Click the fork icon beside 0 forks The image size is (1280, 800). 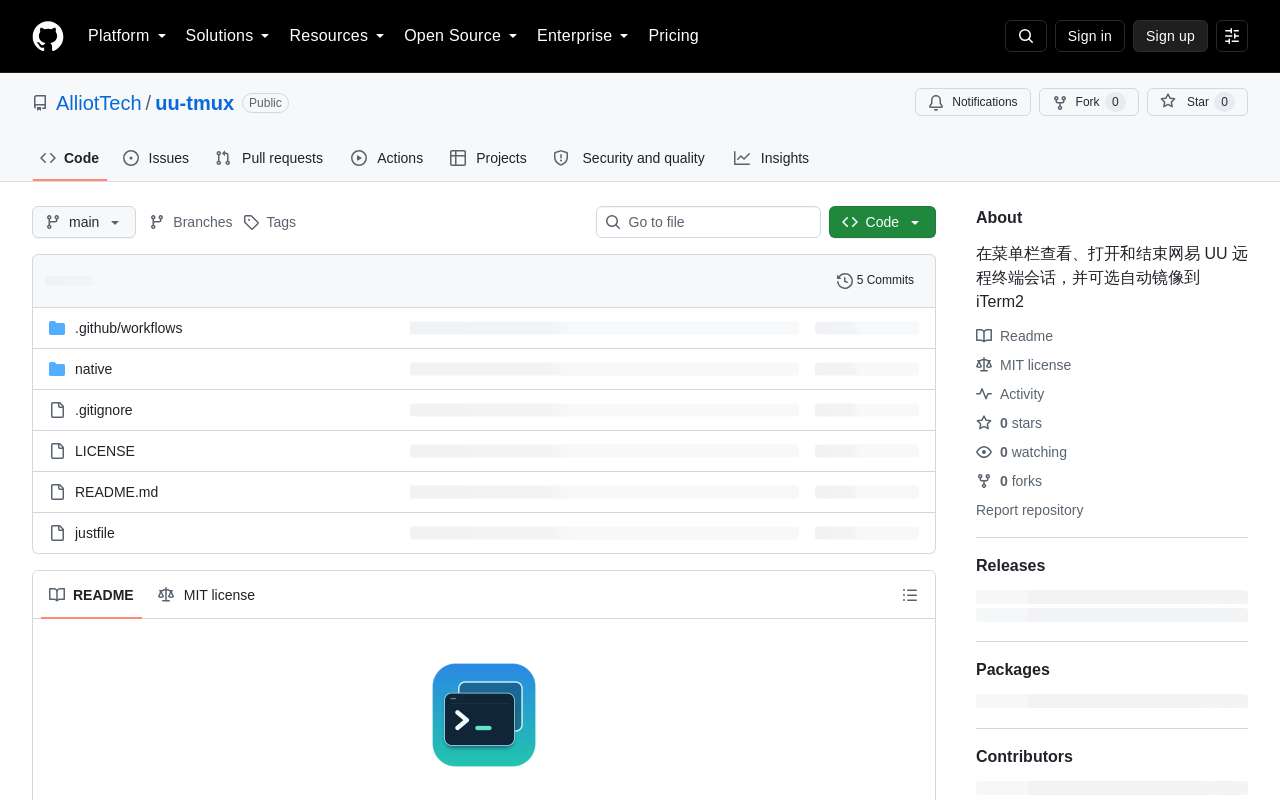click(984, 481)
